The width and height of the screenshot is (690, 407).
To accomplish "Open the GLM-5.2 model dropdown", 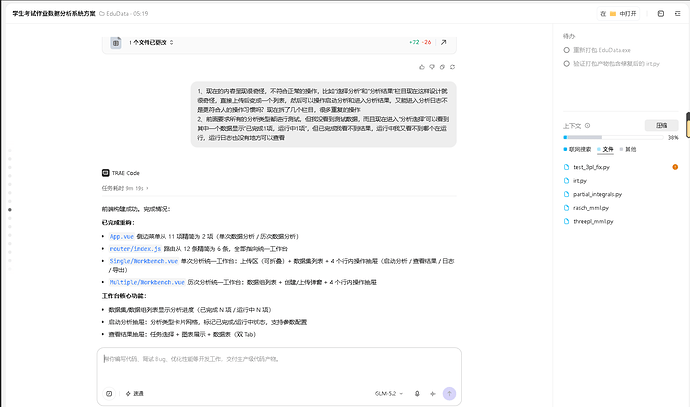I will [x=389, y=393].
